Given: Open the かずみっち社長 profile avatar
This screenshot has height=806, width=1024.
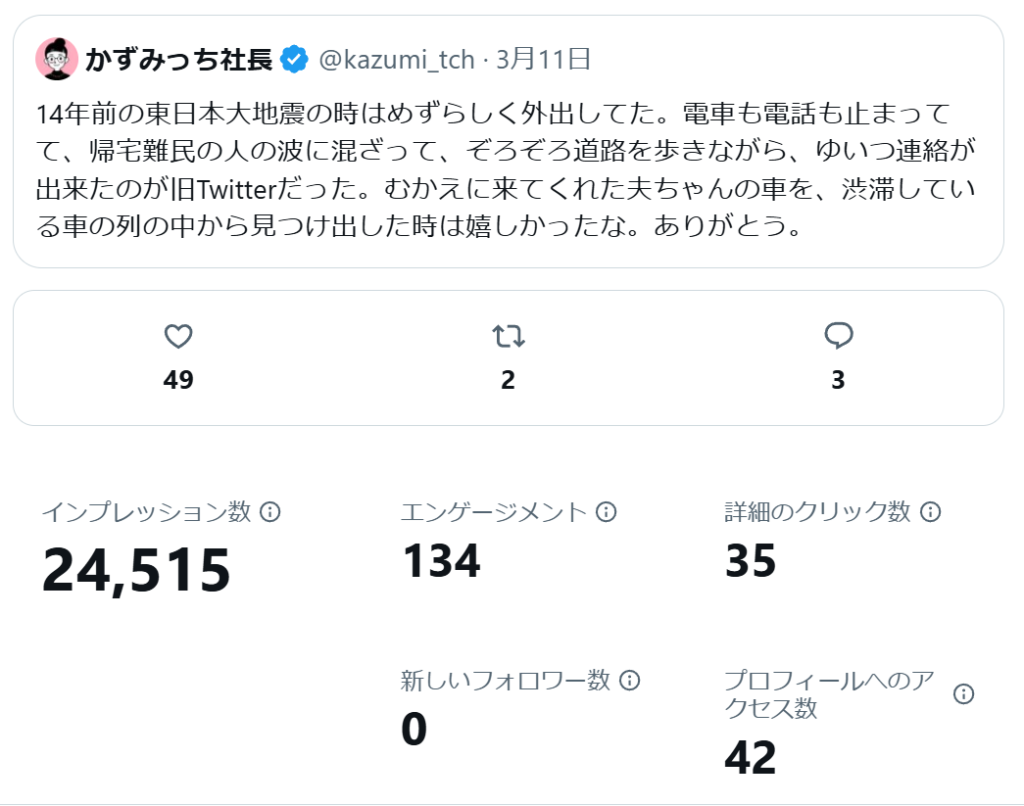Looking at the screenshot, I should [57, 60].
